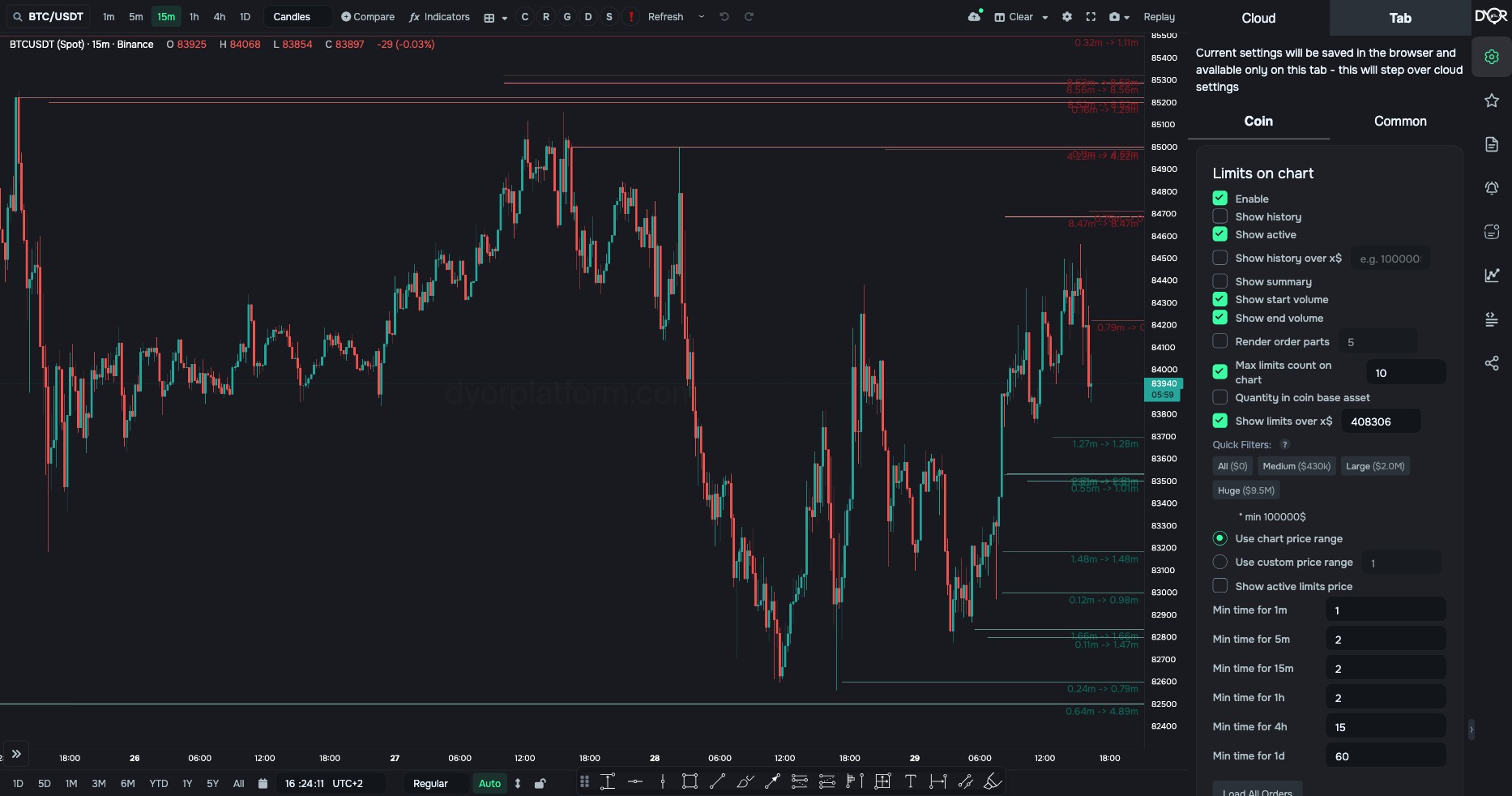Image resolution: width=1512 pixels, height=796 pixels.
Task: Select the text drawing tool
Action: 910,781
